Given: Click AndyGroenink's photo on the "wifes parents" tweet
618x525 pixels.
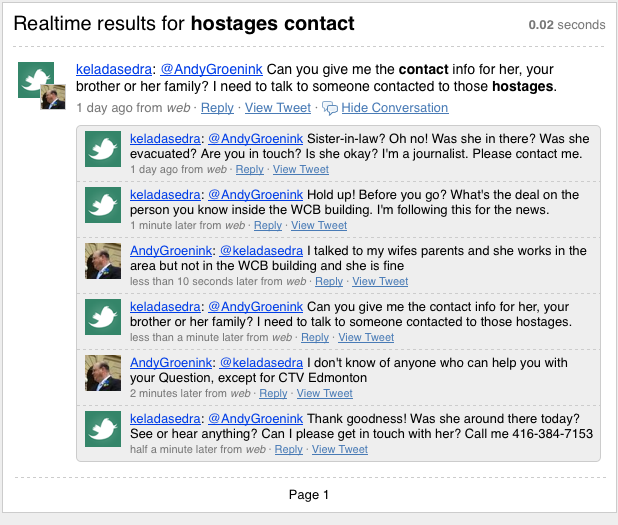Looking at the screenshot, I should [103, 261].
